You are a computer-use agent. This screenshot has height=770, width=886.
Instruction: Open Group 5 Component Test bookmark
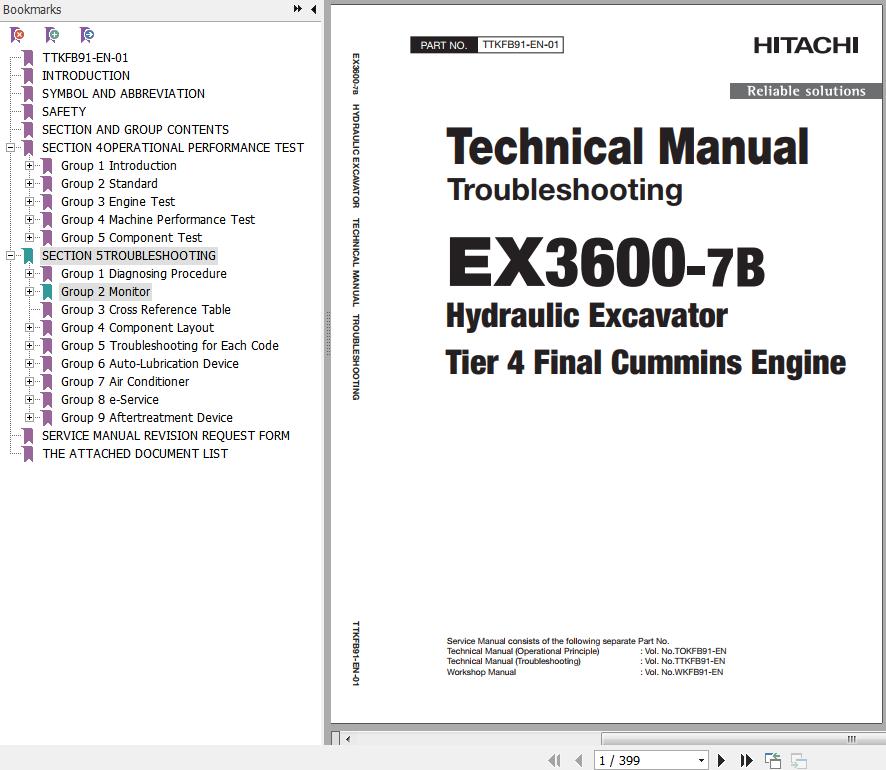coord(131,237)
